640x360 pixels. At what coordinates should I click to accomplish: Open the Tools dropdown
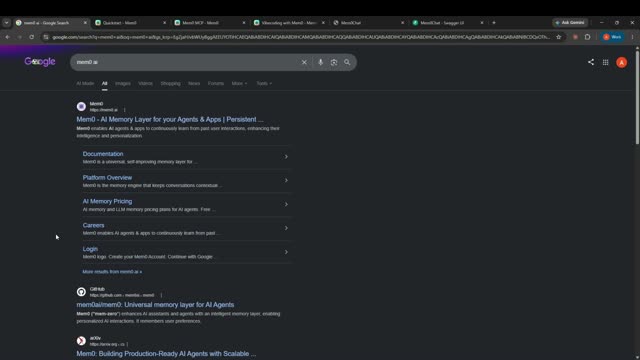coord(264,83)
